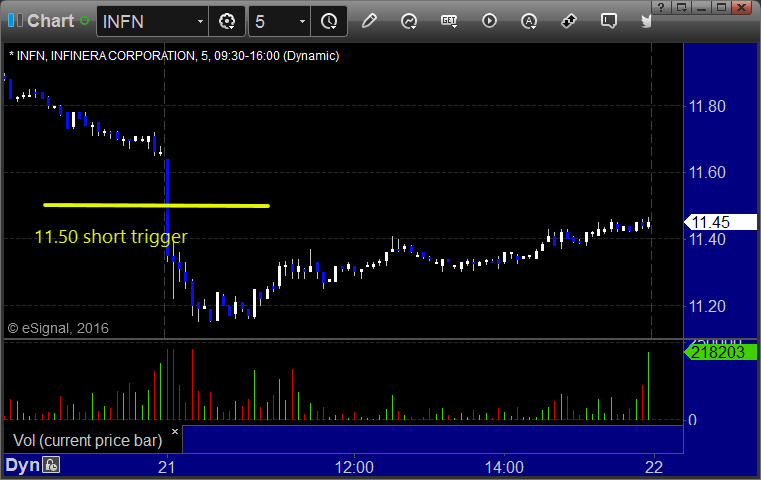Start bar replay play icon
The width and height of the screenshot is (761, 480).
click(x=489, y=21)
